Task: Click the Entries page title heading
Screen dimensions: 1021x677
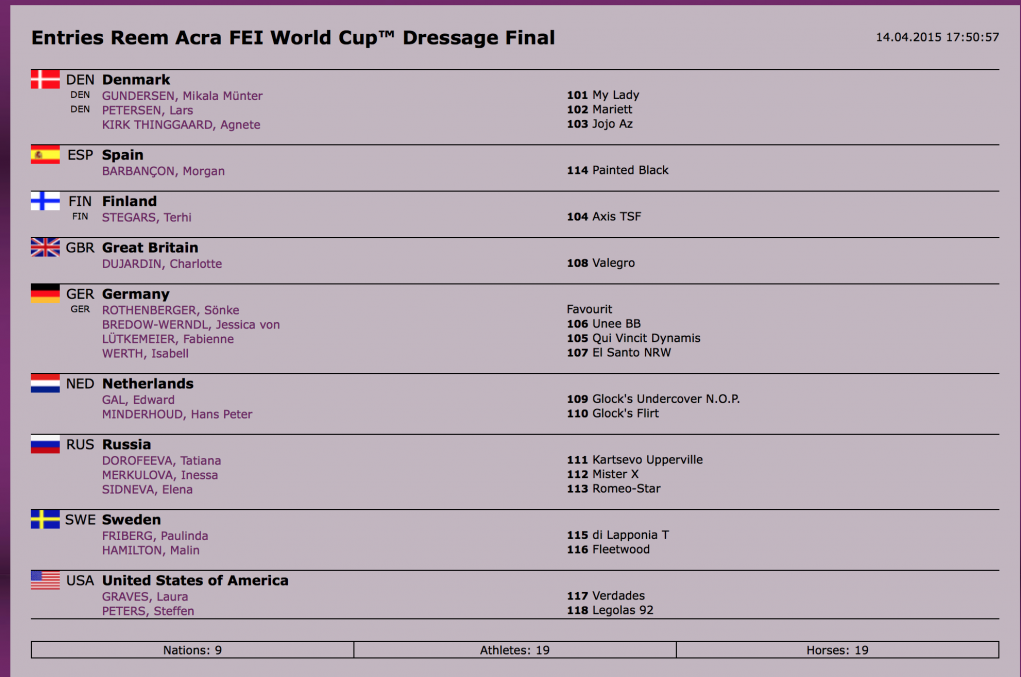Action: point(293,38)
